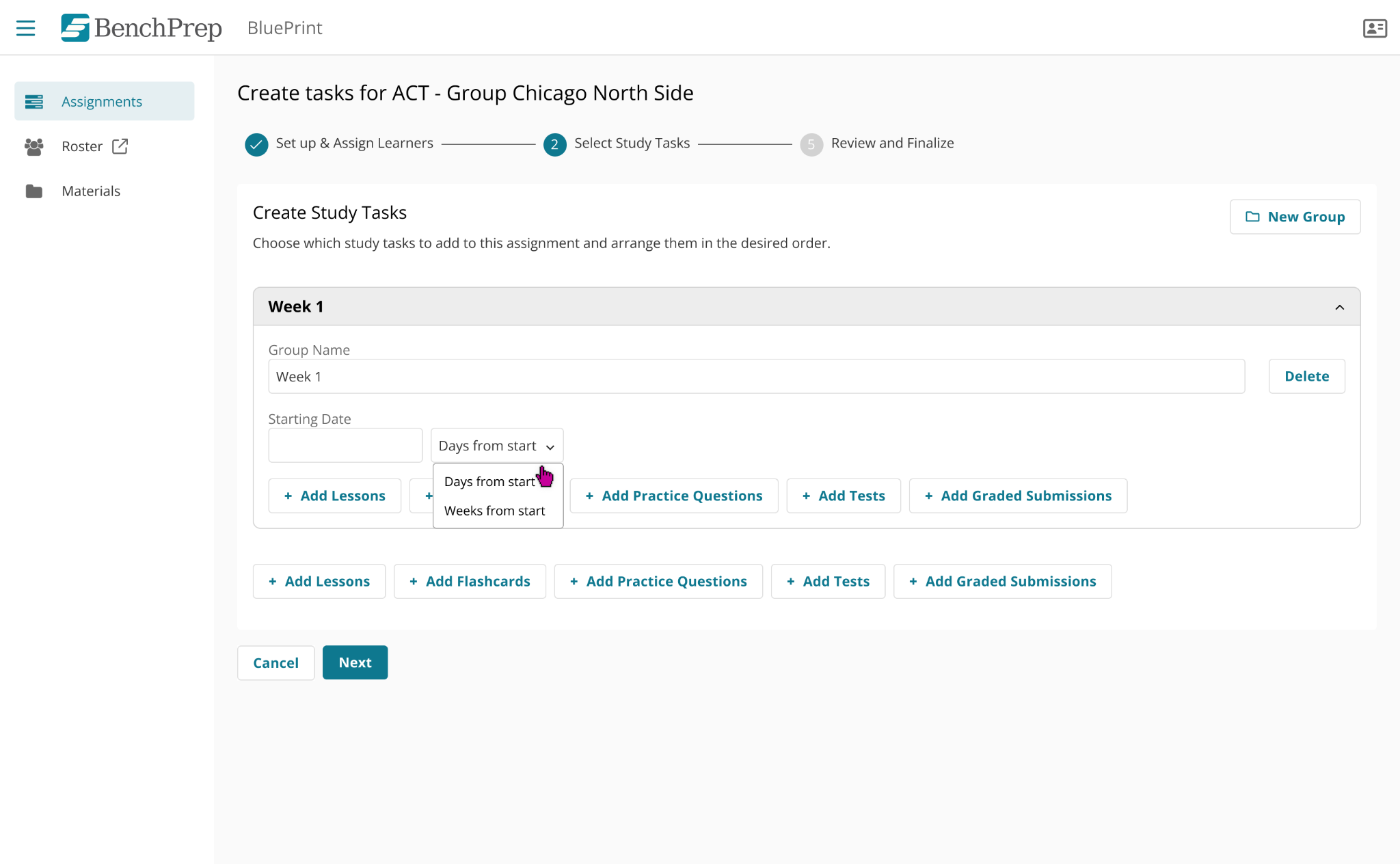1400x864 pixels.
Task: Add Practice Questions in the row above Cancel
Action: [658, 581]
